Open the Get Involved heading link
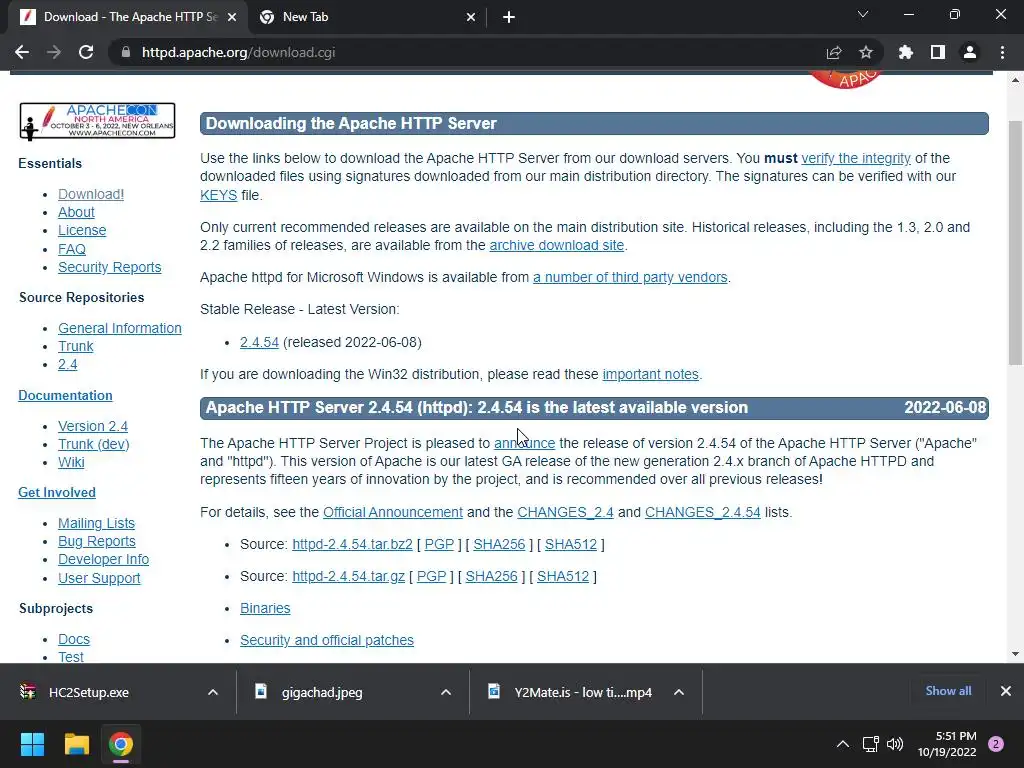The height and width of the screenshot is (768, 1024). 57,492
